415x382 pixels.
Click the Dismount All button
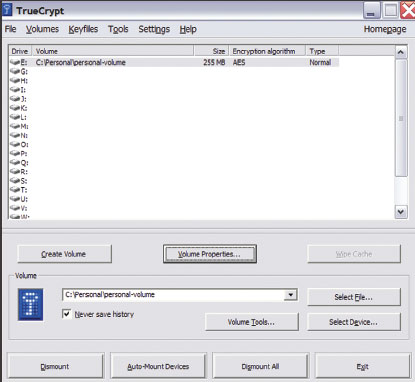260,367
